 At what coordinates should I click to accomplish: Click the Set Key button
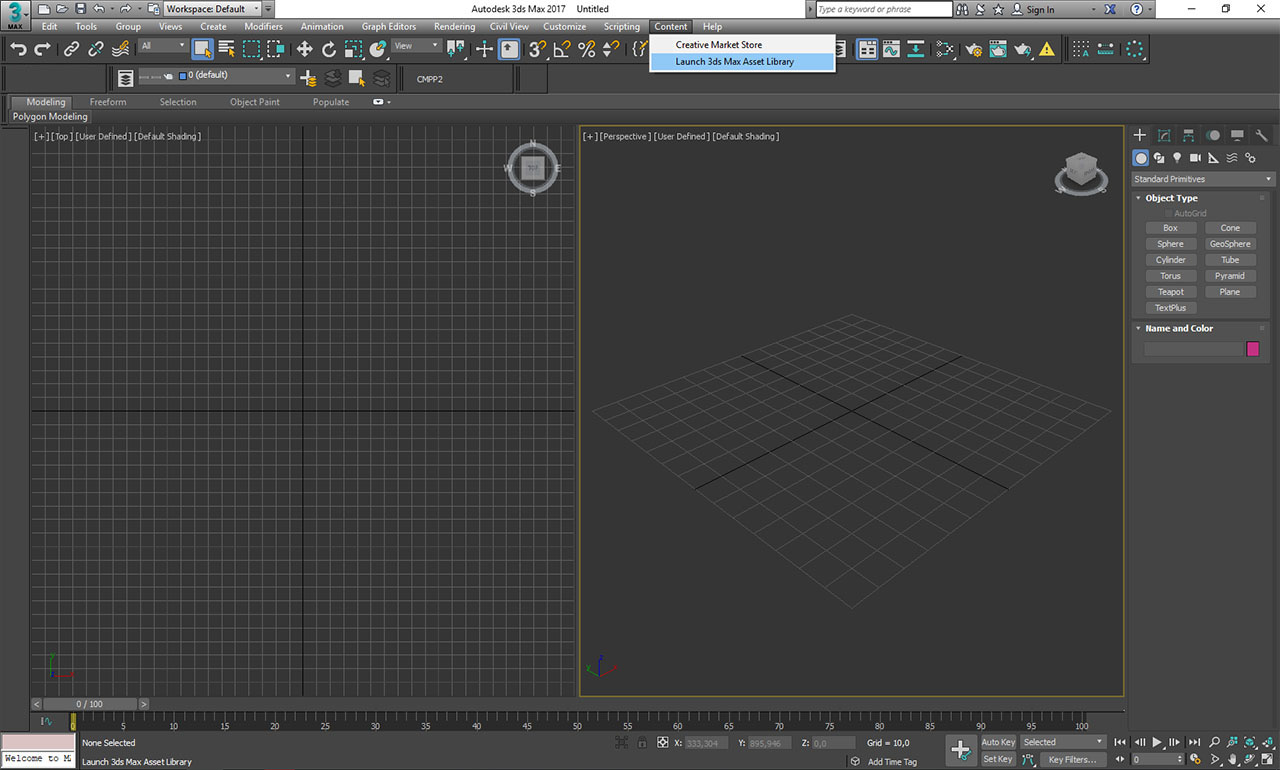coord(997,759)
